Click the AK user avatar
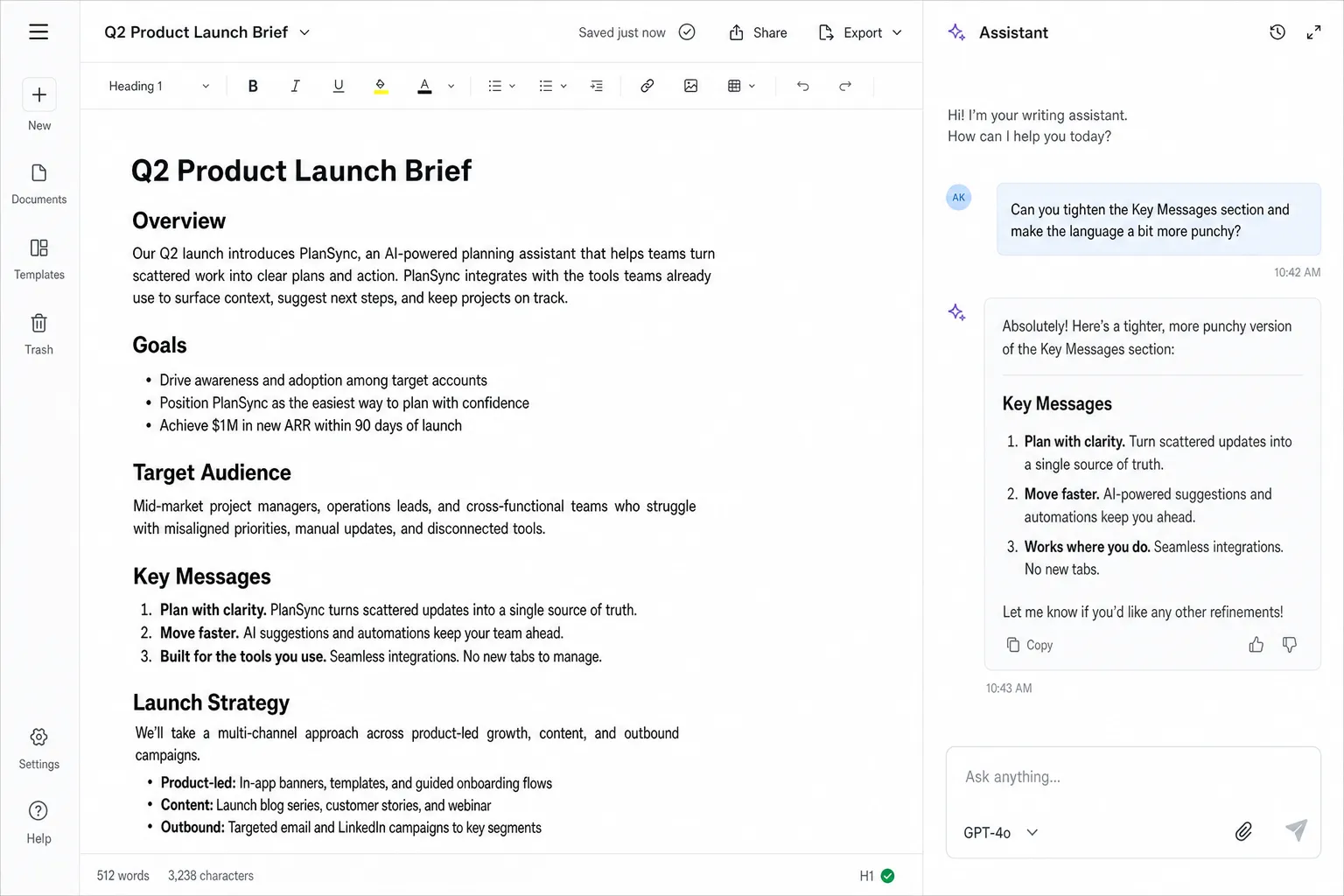 (959, 197)
